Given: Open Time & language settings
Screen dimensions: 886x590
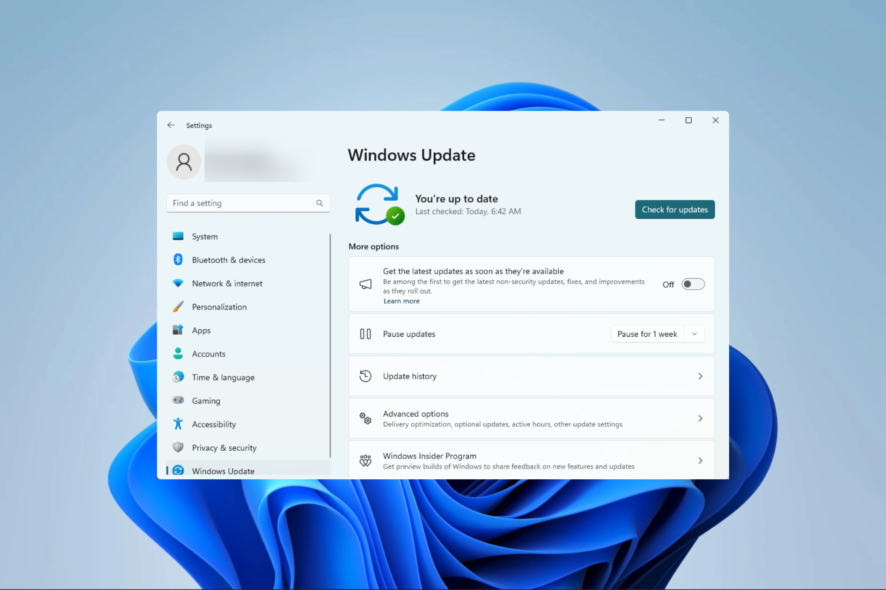Looking at the screenshot, I should click(x=247, y=377).
